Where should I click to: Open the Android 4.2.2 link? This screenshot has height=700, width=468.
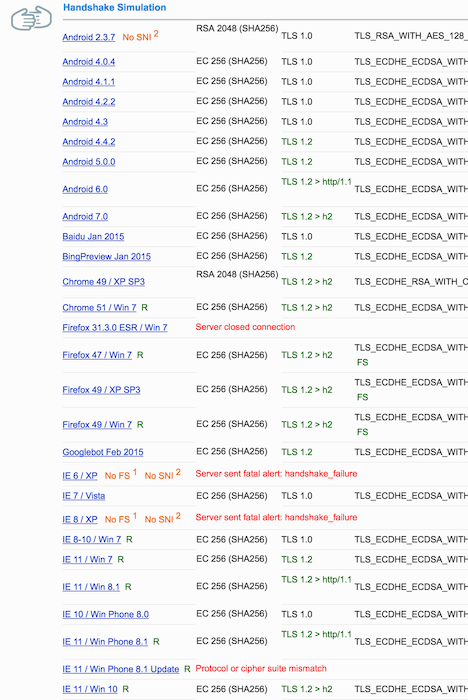click(89, 102)
